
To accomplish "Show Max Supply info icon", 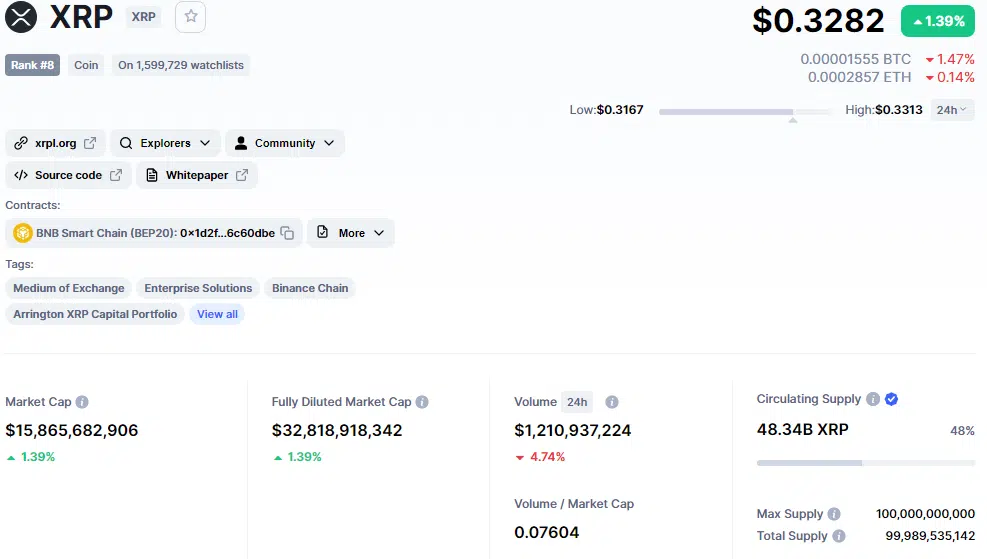I will click(834, 514).
